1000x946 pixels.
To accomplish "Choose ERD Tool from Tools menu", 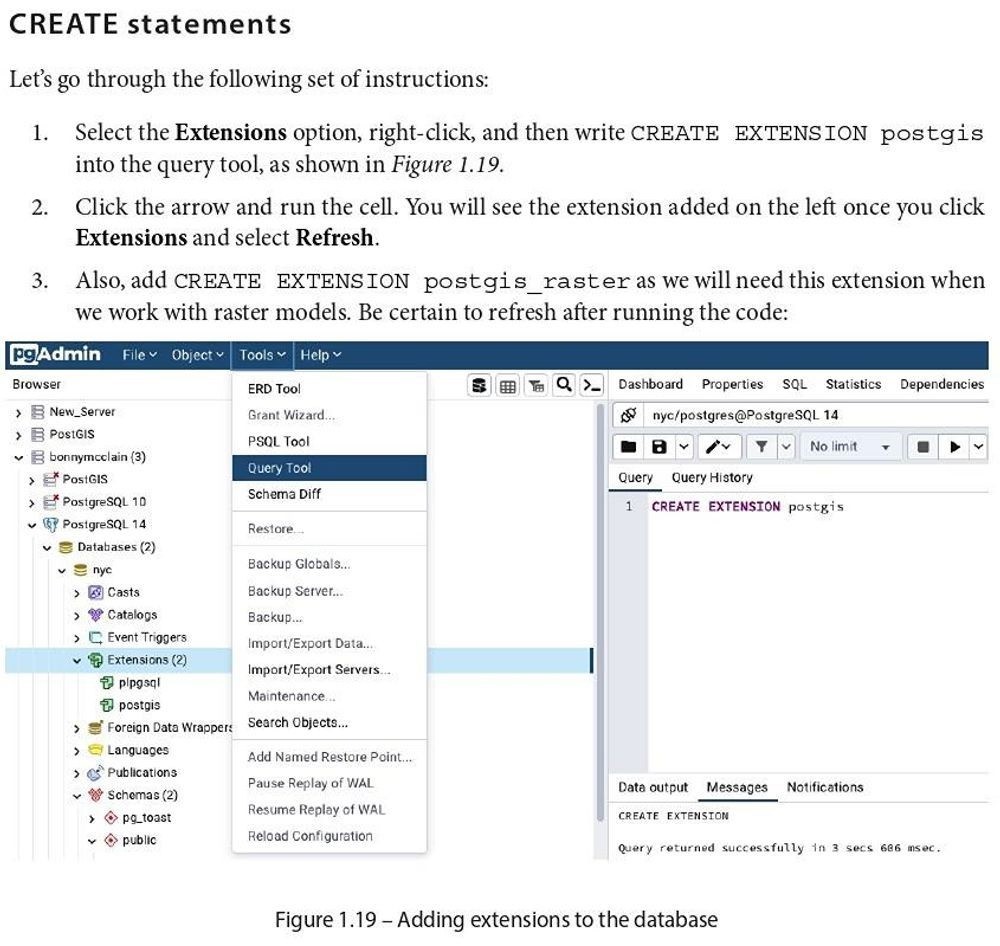I will click(329, 388).
